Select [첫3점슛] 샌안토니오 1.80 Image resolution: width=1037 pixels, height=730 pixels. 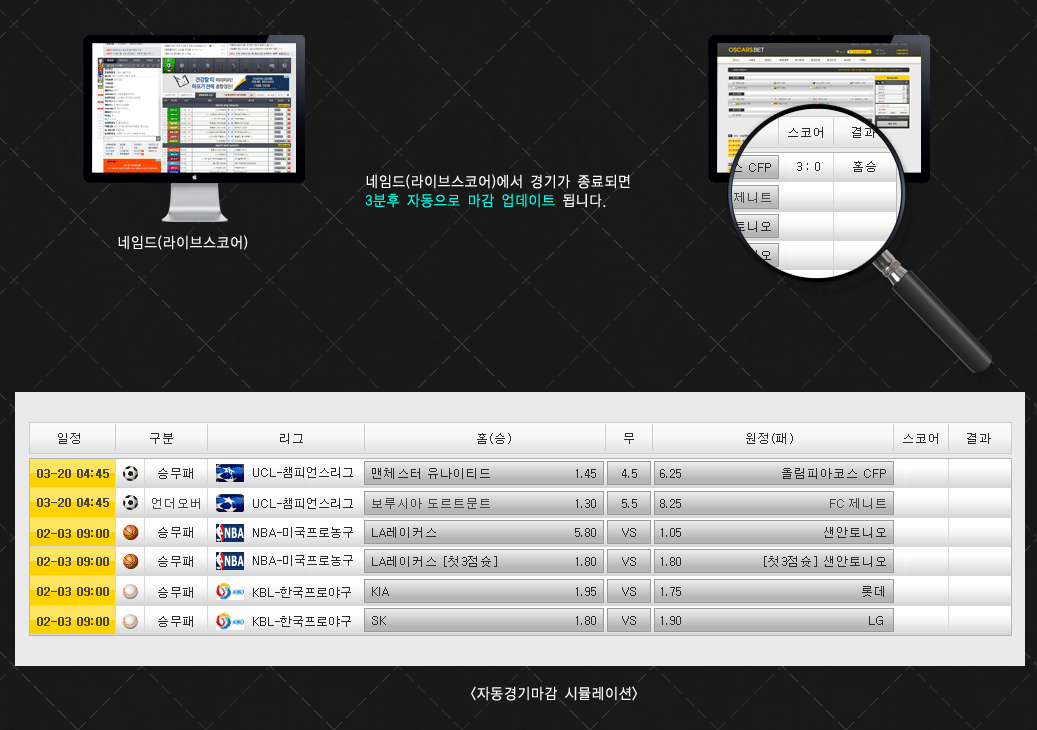click(774, 561)
